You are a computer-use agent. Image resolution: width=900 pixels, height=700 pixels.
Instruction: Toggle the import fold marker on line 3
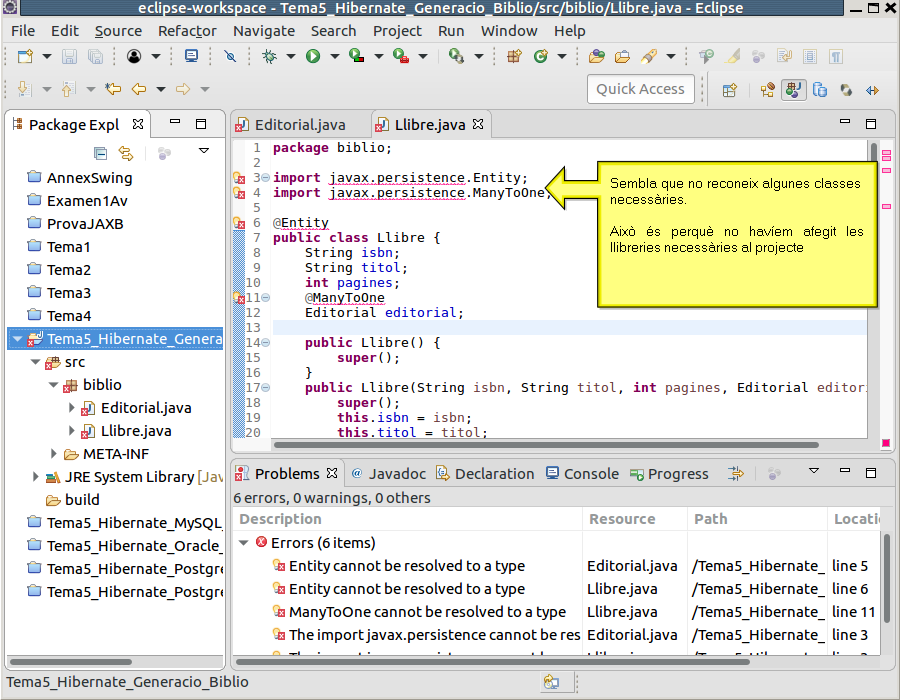(x=265, y=178)
